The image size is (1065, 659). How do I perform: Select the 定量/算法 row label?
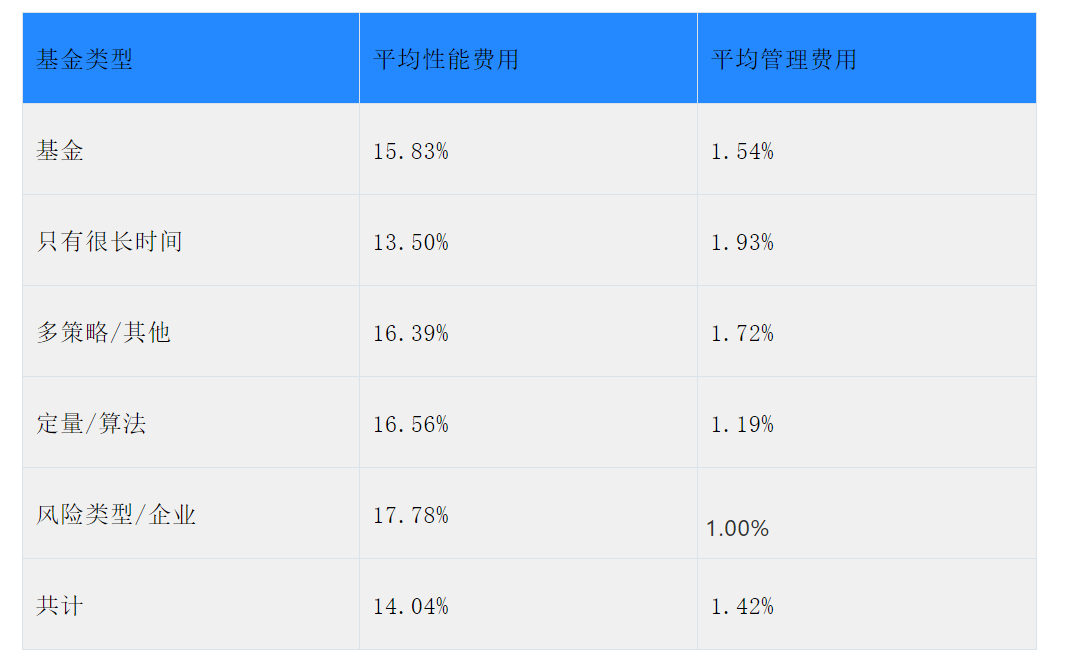click(91, 423)
